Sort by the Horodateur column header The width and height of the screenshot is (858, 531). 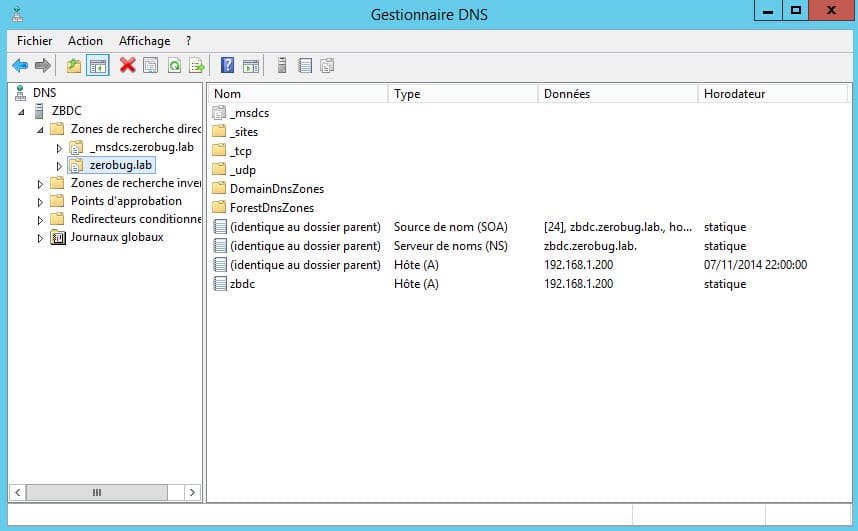[773, 94]
